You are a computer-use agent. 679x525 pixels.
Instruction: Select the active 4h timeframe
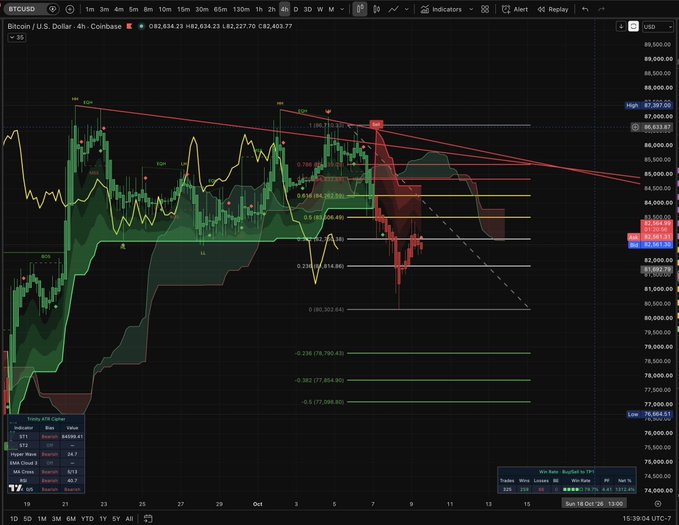[285, 9]
